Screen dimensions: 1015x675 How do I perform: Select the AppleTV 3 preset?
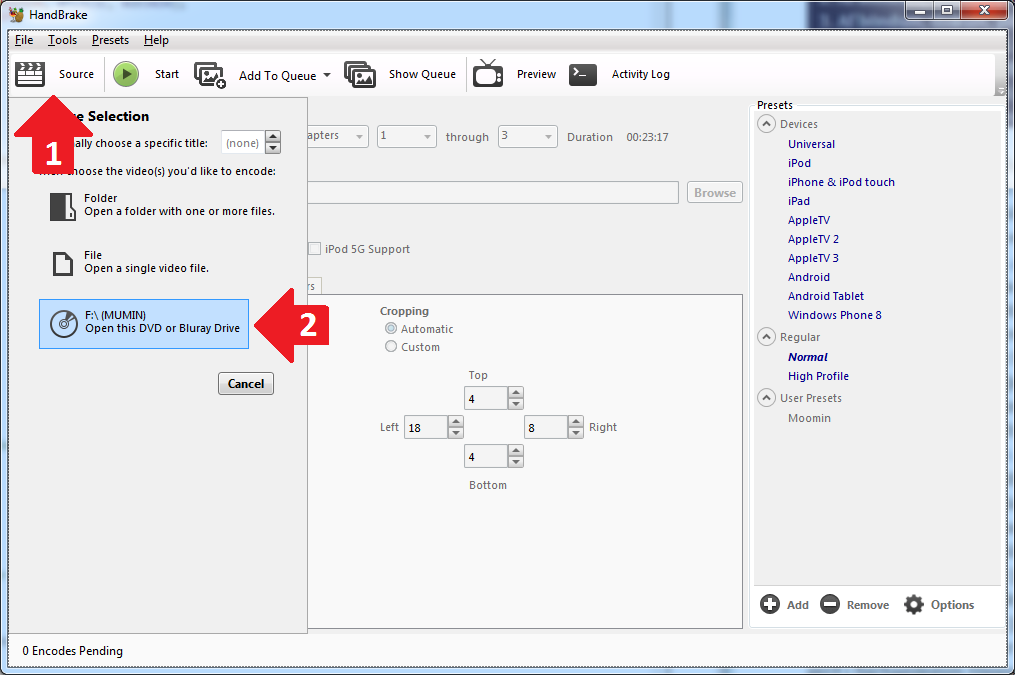point(813,258)
